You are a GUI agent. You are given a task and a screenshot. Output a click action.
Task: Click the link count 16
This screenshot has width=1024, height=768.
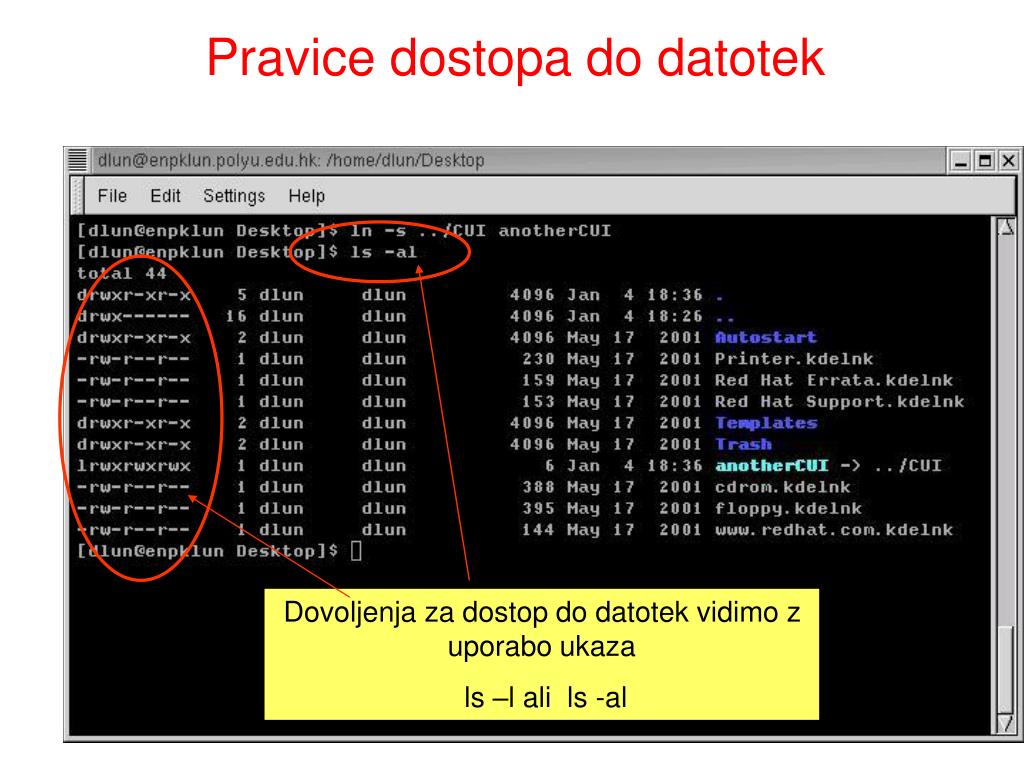[236, 316]
